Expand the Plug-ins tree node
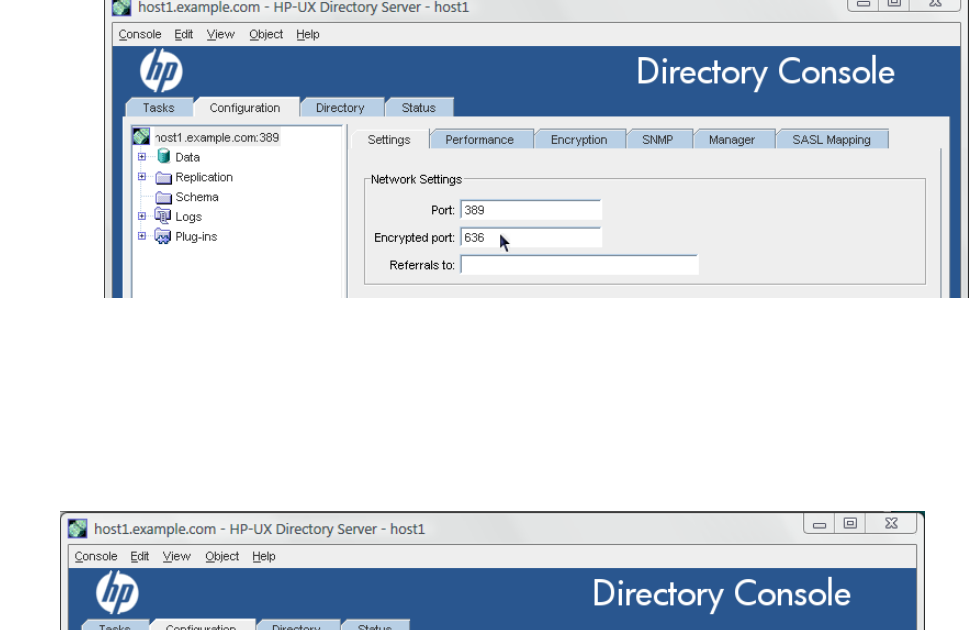Viewport: 969px width, 630px height. click(x=142, y=236)
